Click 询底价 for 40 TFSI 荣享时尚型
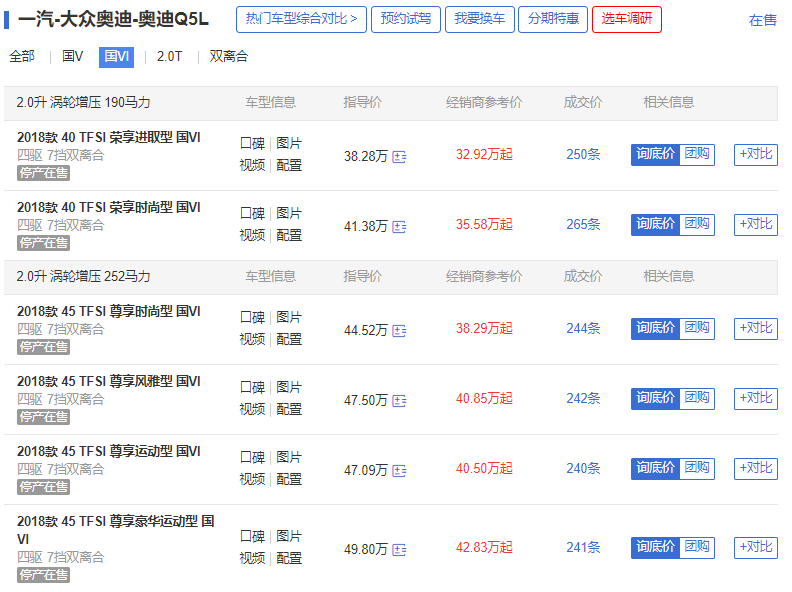This screenshot has width=792, height=592. (x=655, y=224)
